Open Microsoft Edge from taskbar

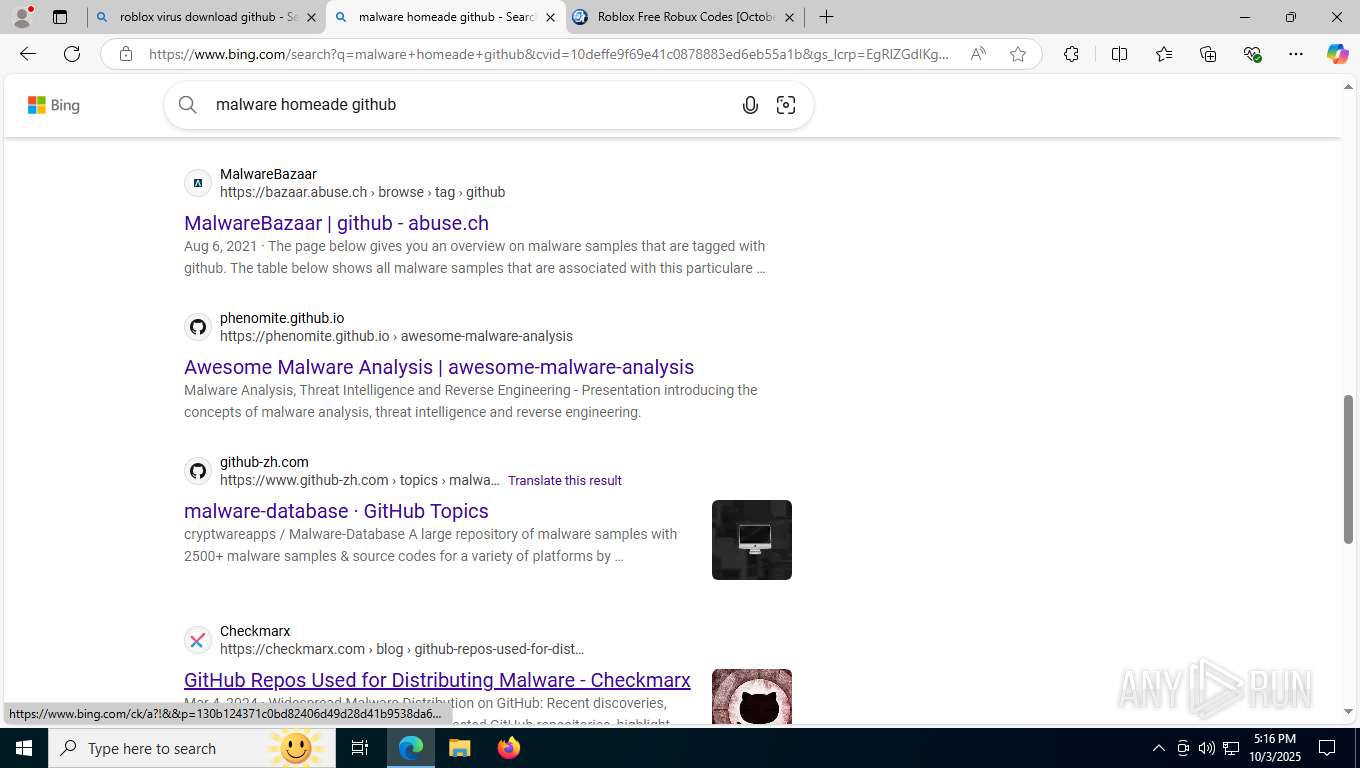[411, 748]
